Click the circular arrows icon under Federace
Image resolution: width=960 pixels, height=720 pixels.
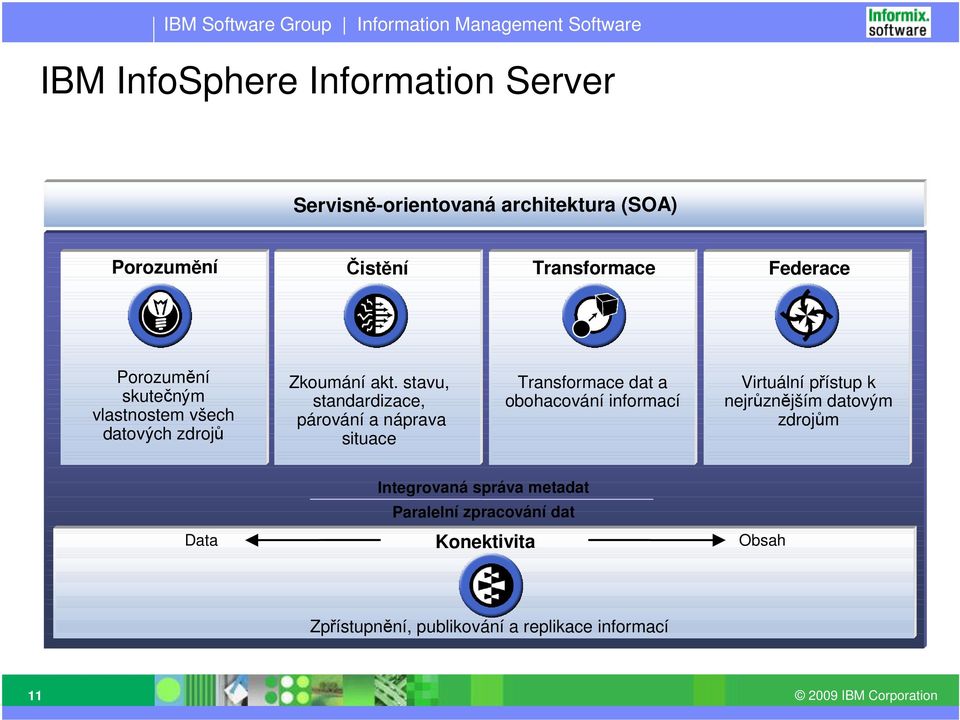(807, 316)
